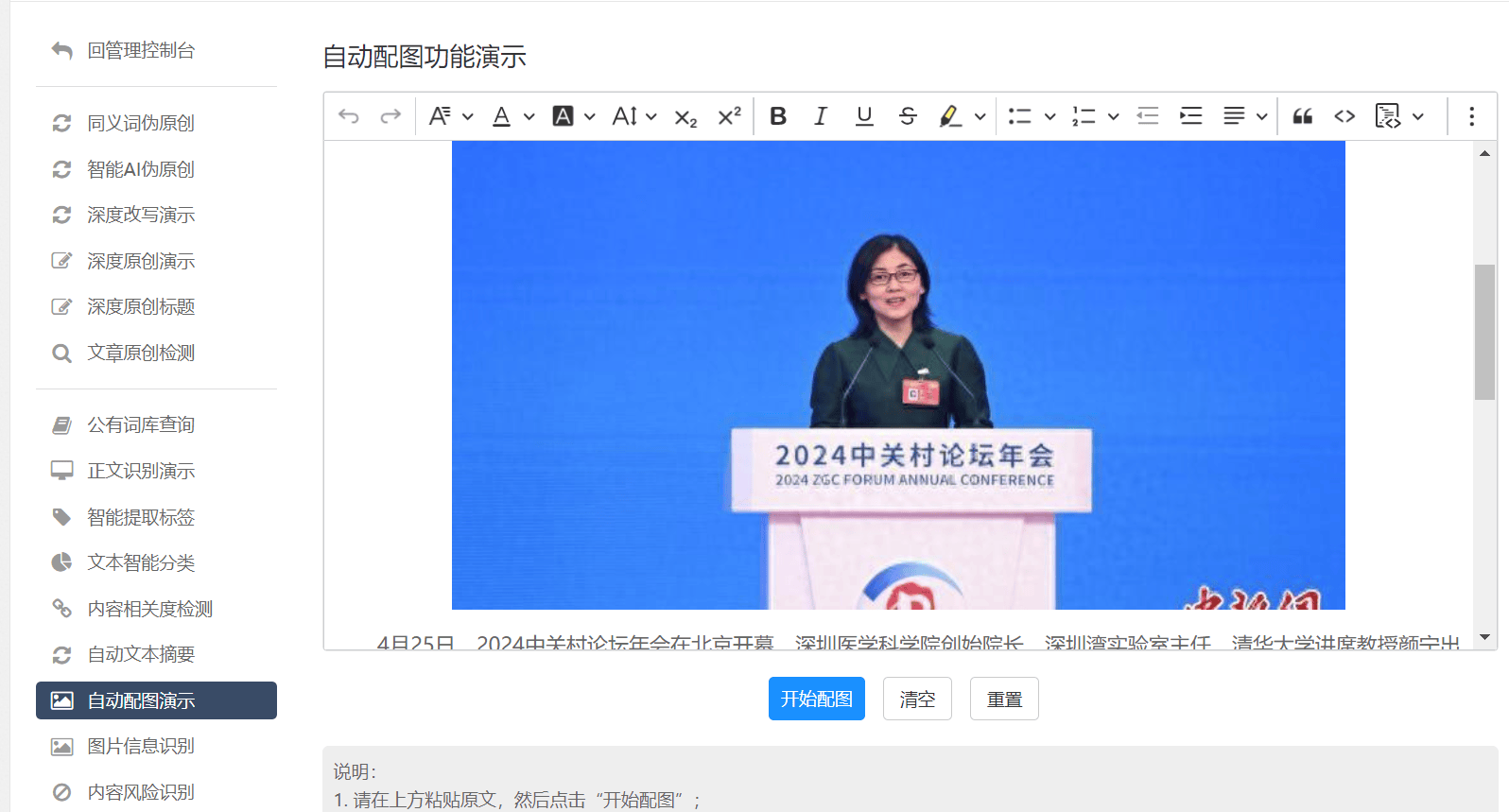The height and width of the screenshot is (812, 1509).
Task: Toggle italic formatting
Action: pyautogui.click(x=821, y=116)
